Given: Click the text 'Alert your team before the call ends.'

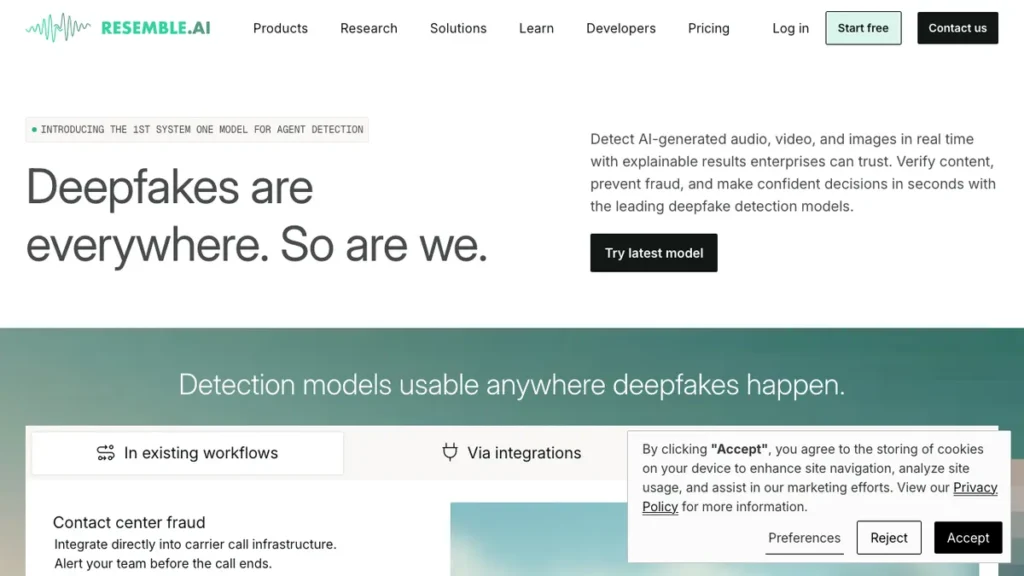Looking at the screenshot, I should [163, 563].
